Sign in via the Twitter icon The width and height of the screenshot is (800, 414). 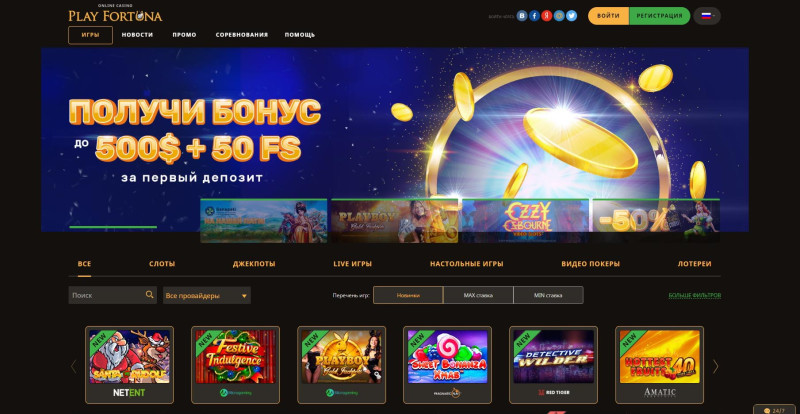pyautogui.click(x=571, y=16)
